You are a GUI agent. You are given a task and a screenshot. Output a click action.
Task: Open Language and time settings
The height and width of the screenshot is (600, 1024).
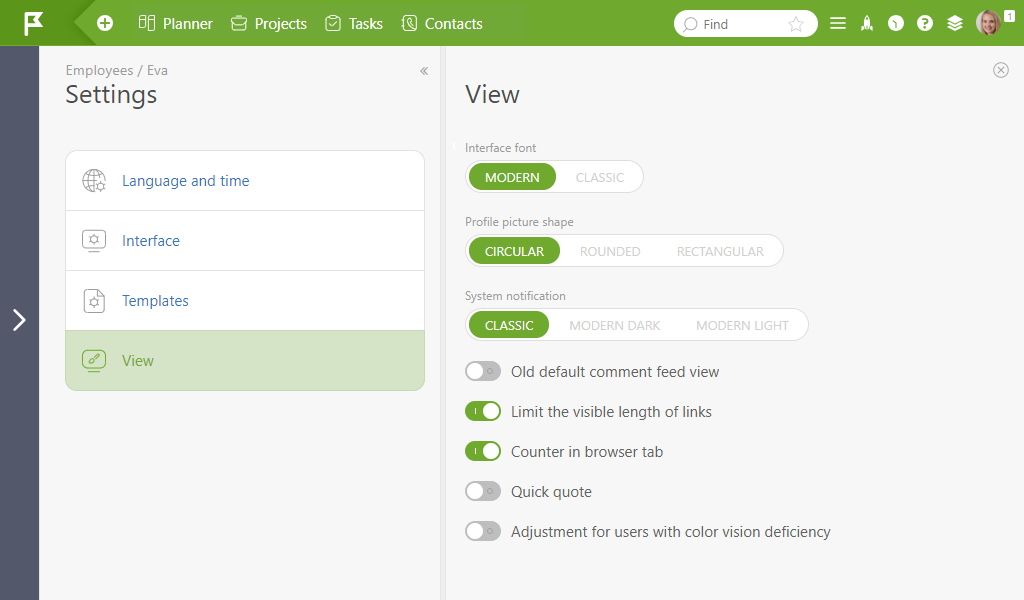[x=245, y=181]
